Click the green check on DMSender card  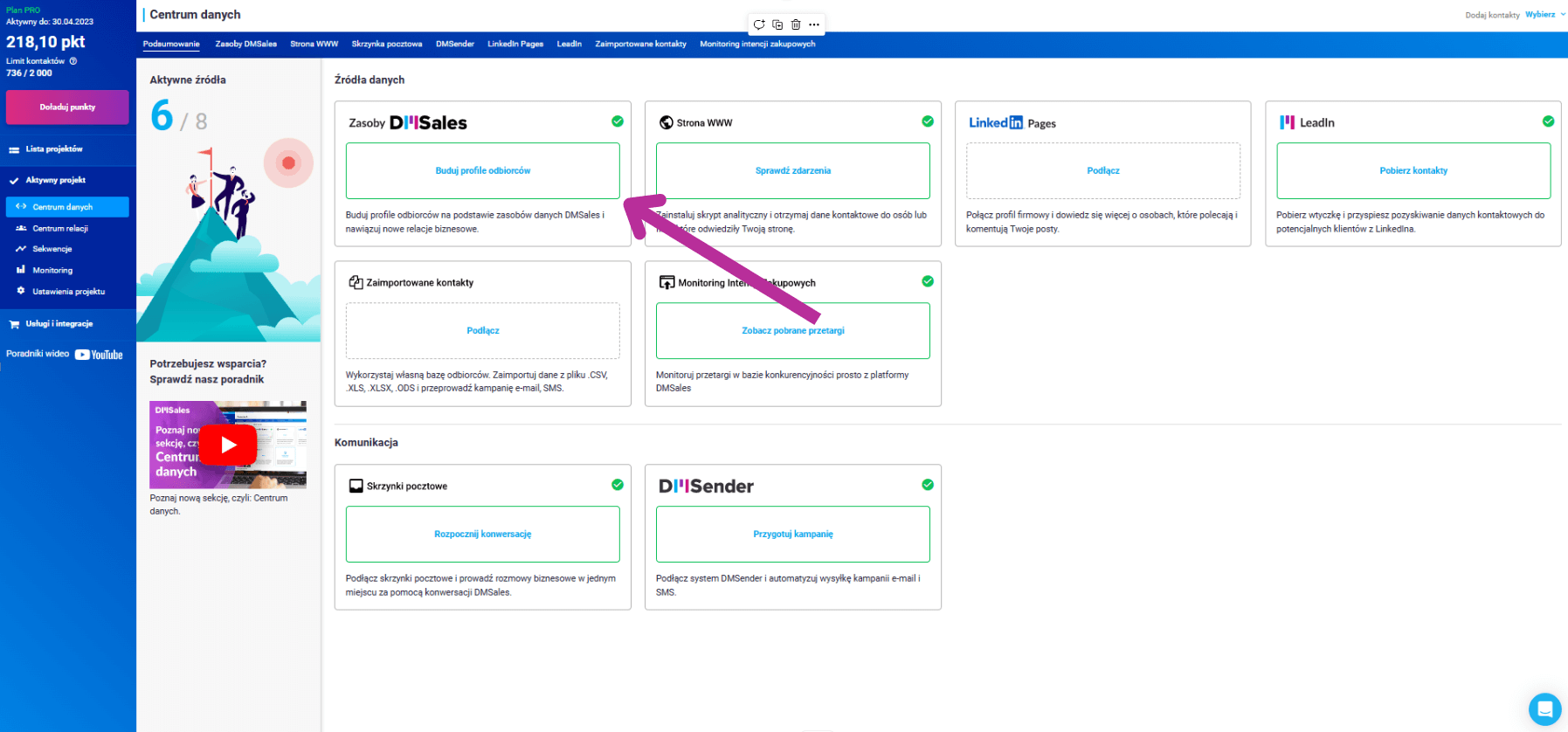(x=928, y=485)
